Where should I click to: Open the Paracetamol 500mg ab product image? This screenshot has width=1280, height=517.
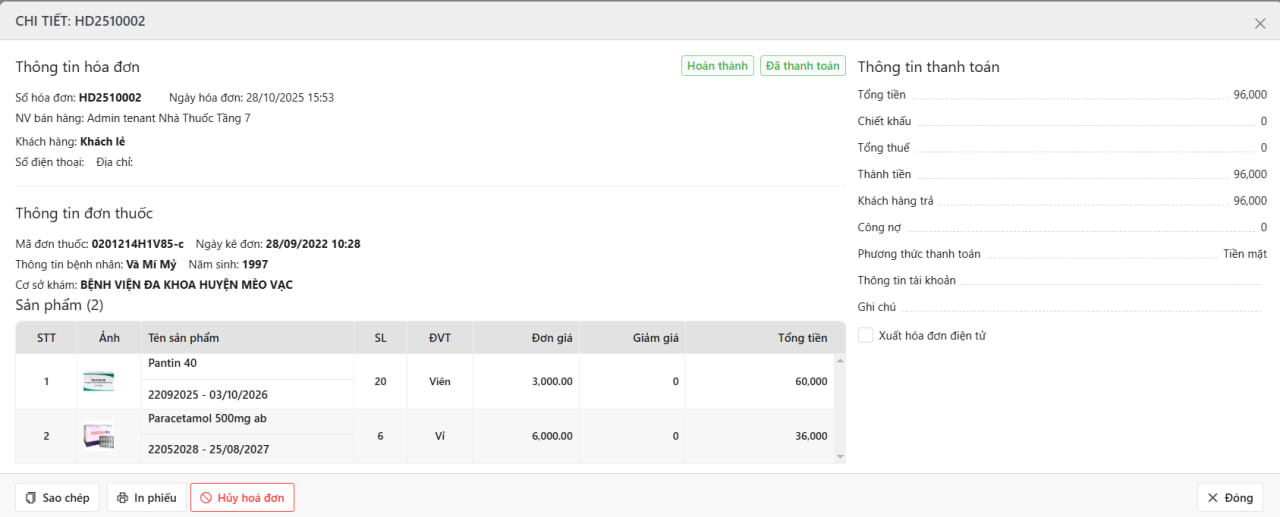pyautogui.click(x=99, y=436)
